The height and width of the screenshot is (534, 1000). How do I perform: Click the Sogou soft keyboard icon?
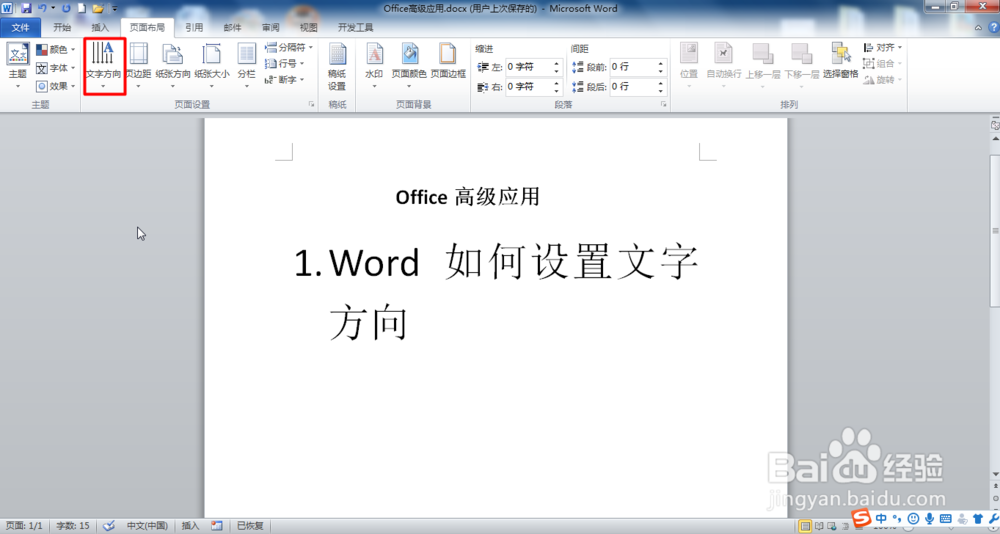(x=946, y=519)
